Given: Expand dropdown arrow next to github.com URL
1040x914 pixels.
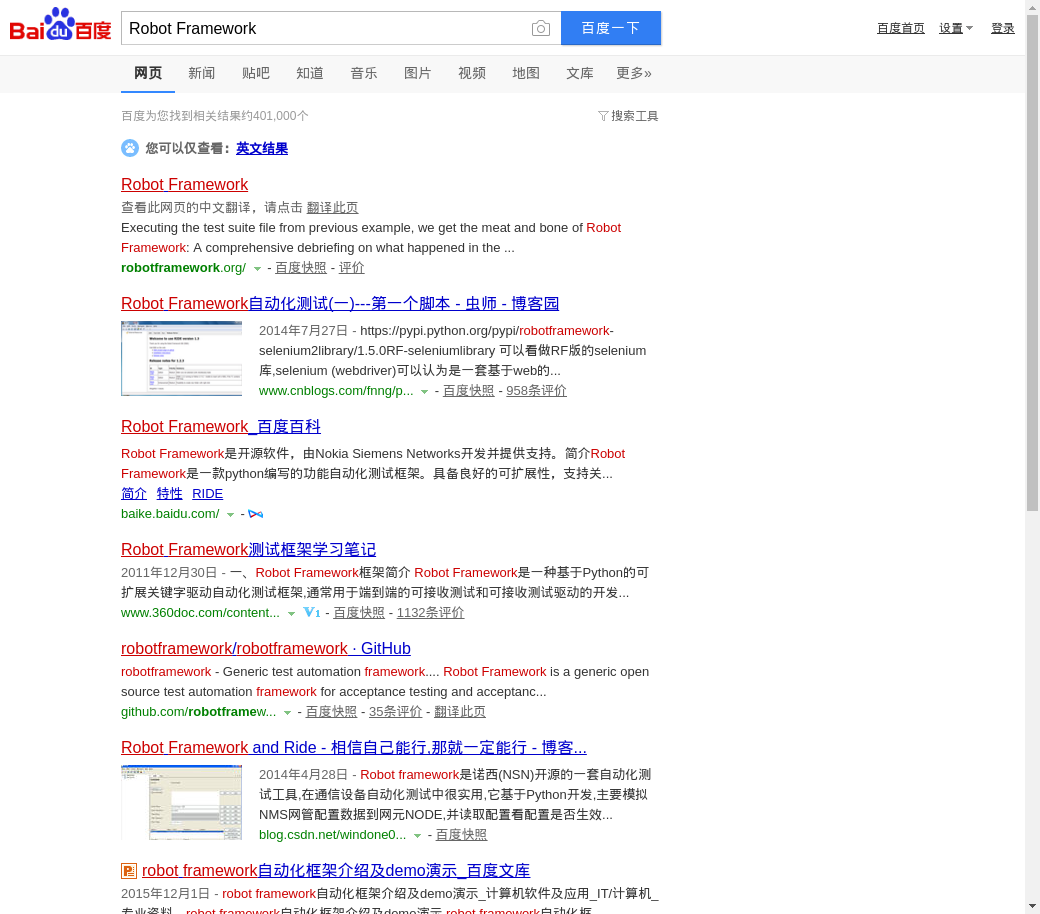Looking at the screenshot, I should (287, 712).
